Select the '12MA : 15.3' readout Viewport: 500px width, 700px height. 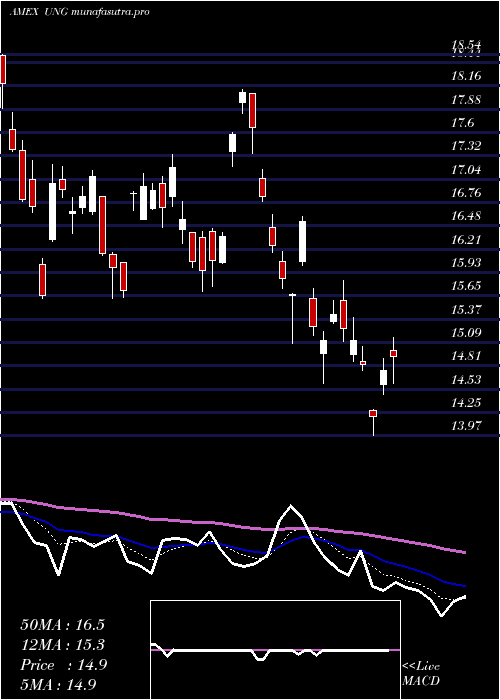coord(62,645)
